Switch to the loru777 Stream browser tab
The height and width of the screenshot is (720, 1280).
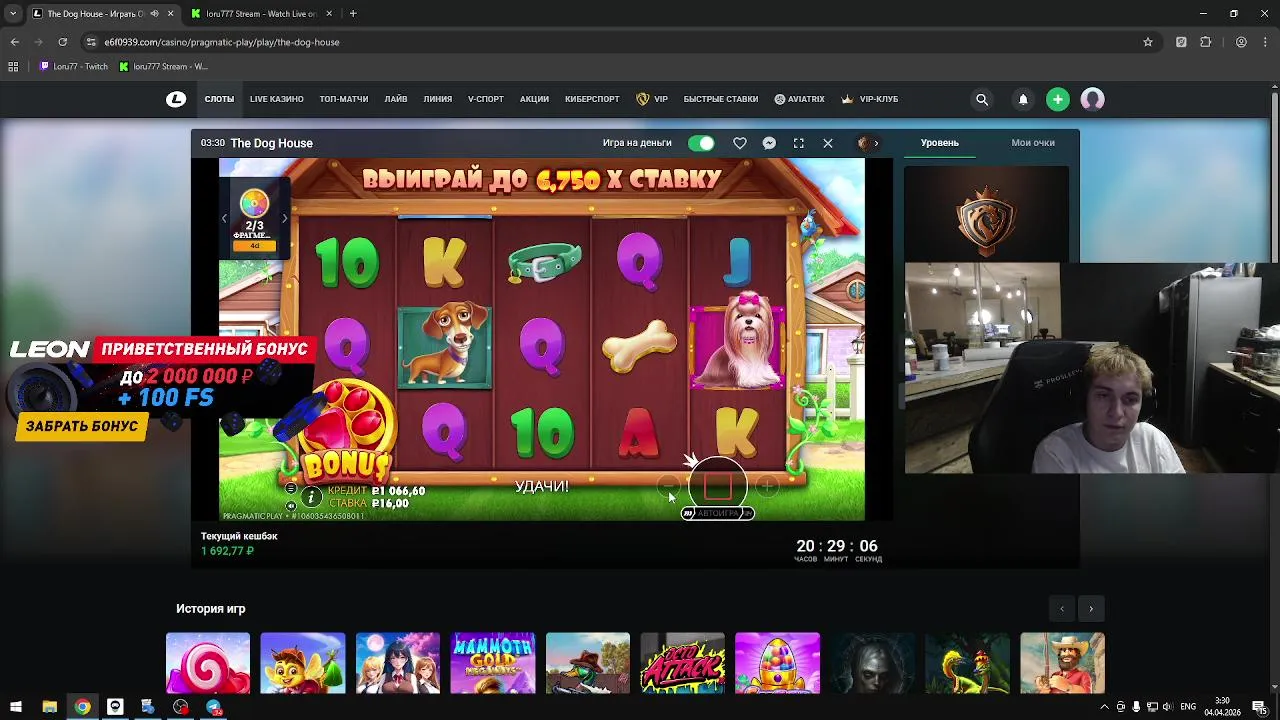[x=262, y=14]
